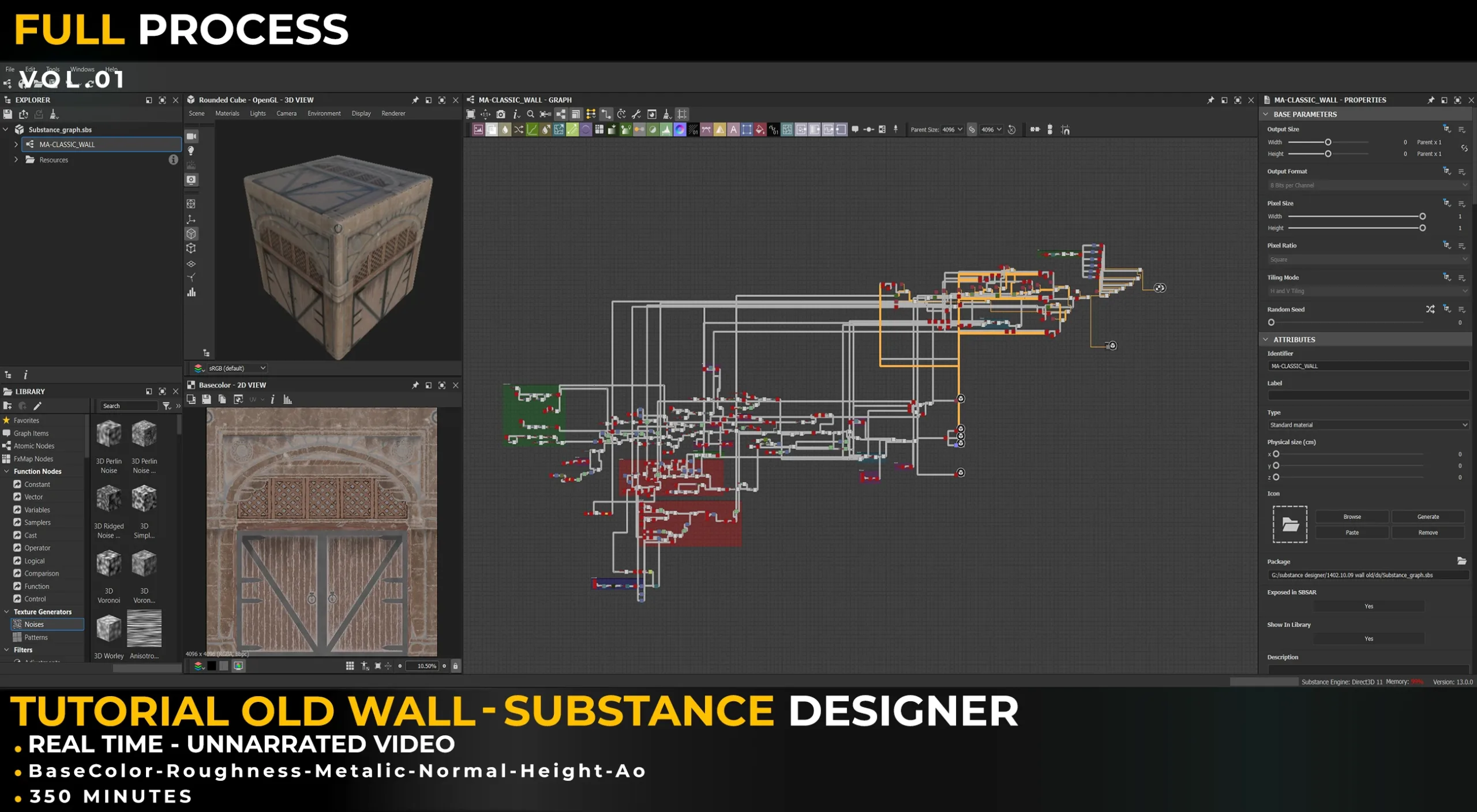The width and height of the screenshot is (1477, 812).
Task: Open the sRGB (default) color space dropdown
Action: tap(237, 368)
